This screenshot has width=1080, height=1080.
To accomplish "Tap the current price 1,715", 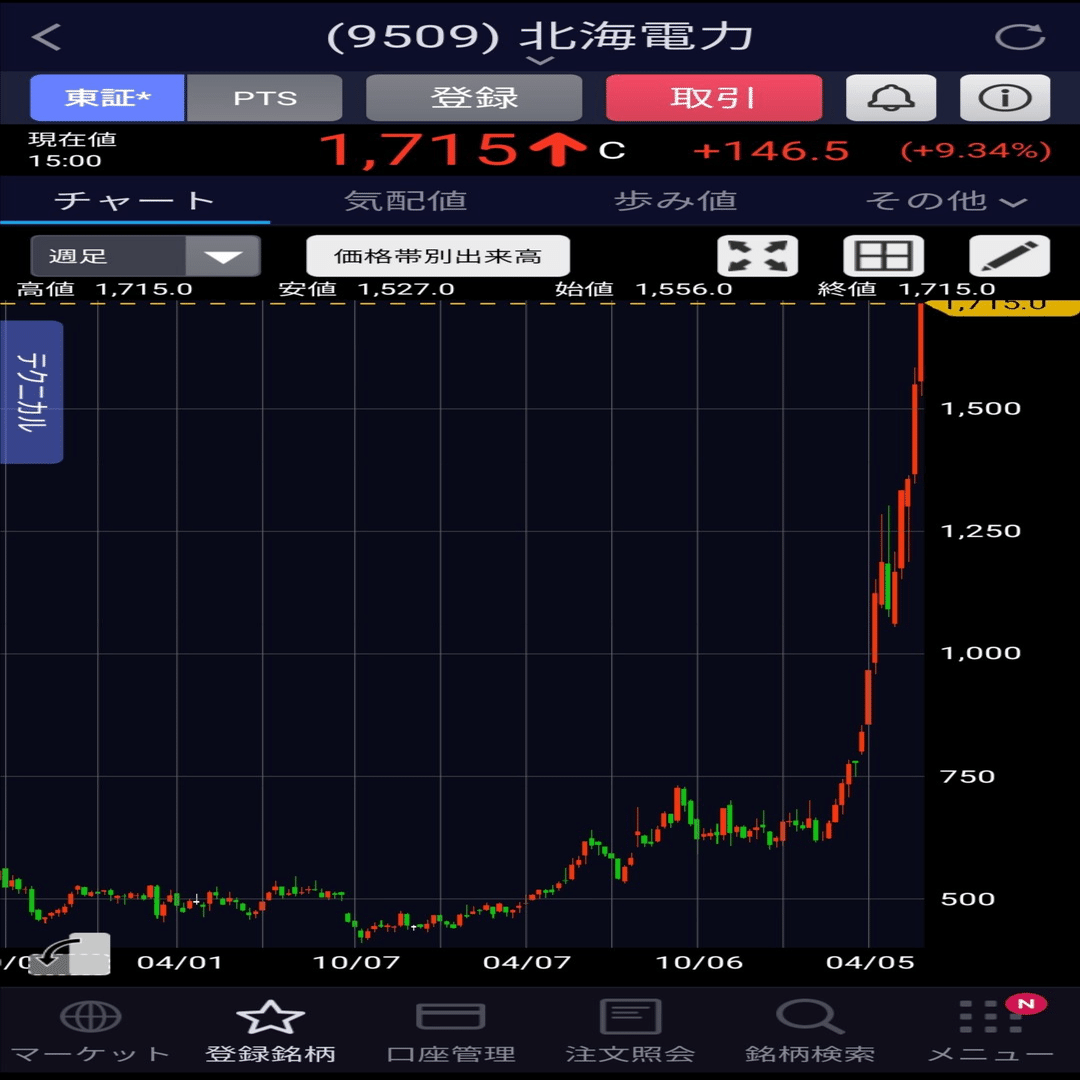I will pos(419,149).
